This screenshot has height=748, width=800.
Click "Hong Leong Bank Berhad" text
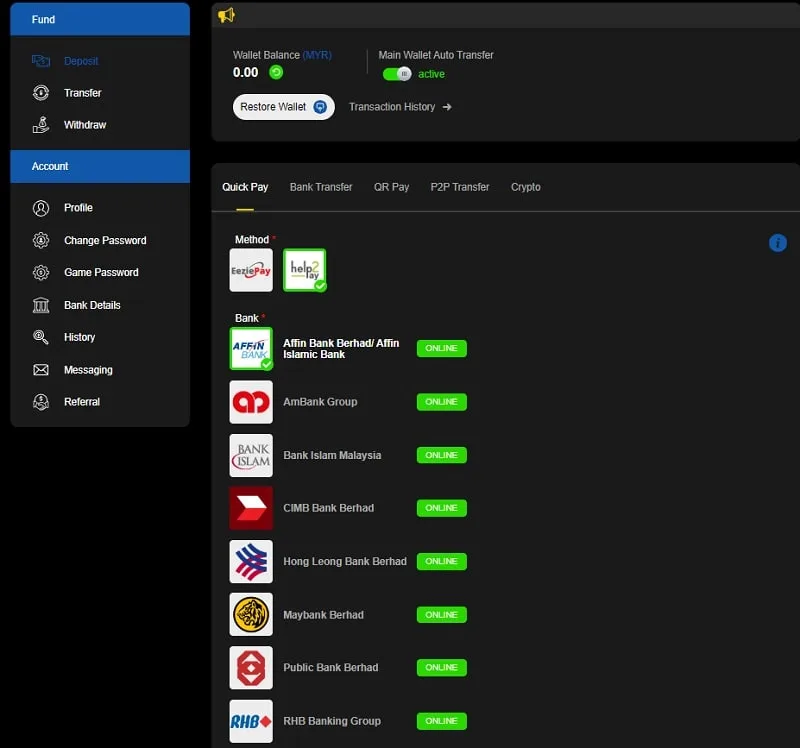(x=345, y=561)
